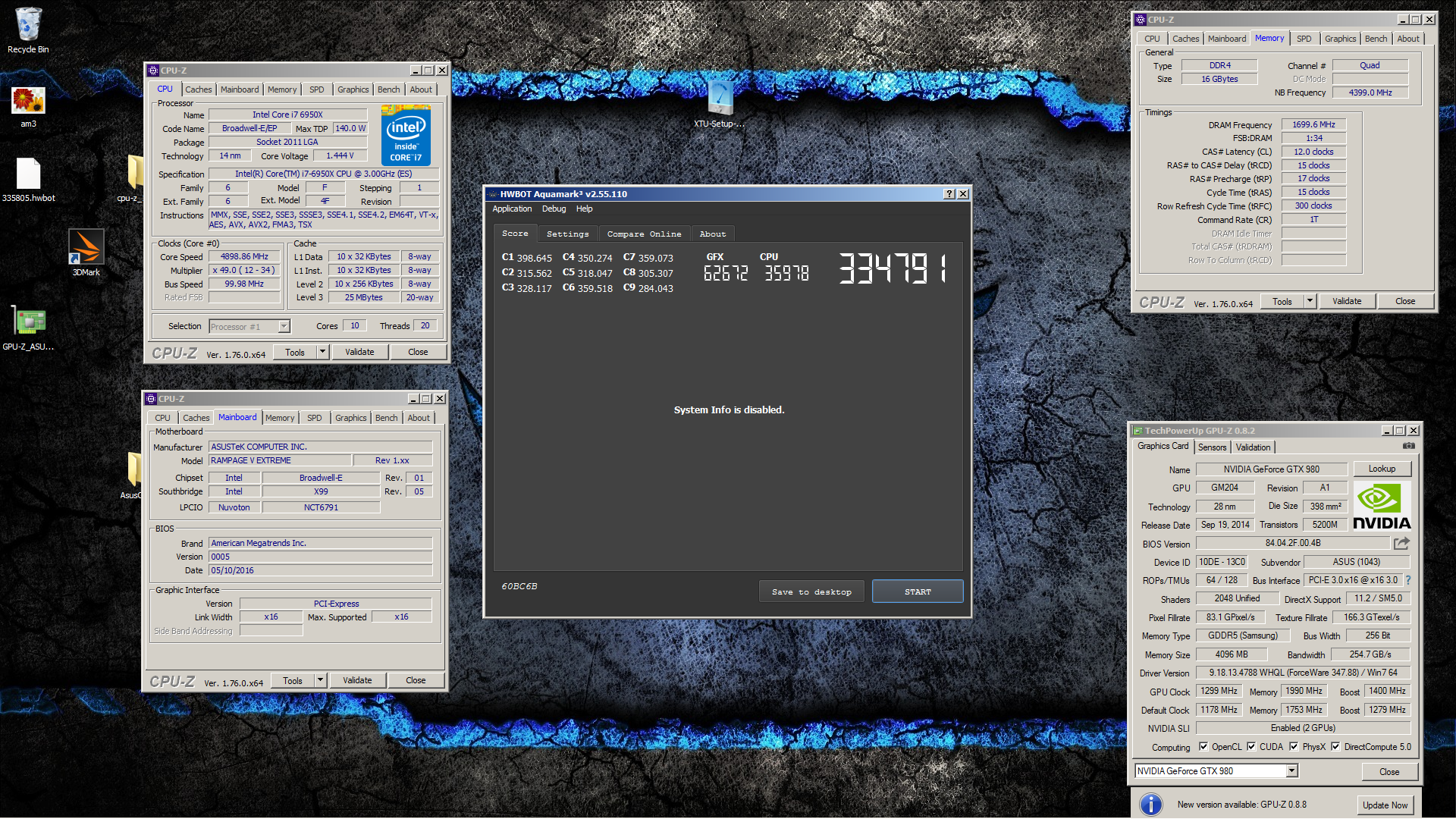Click the Close button in GPU-Z
1456x819 pixels.
[x=1389, y=772]
